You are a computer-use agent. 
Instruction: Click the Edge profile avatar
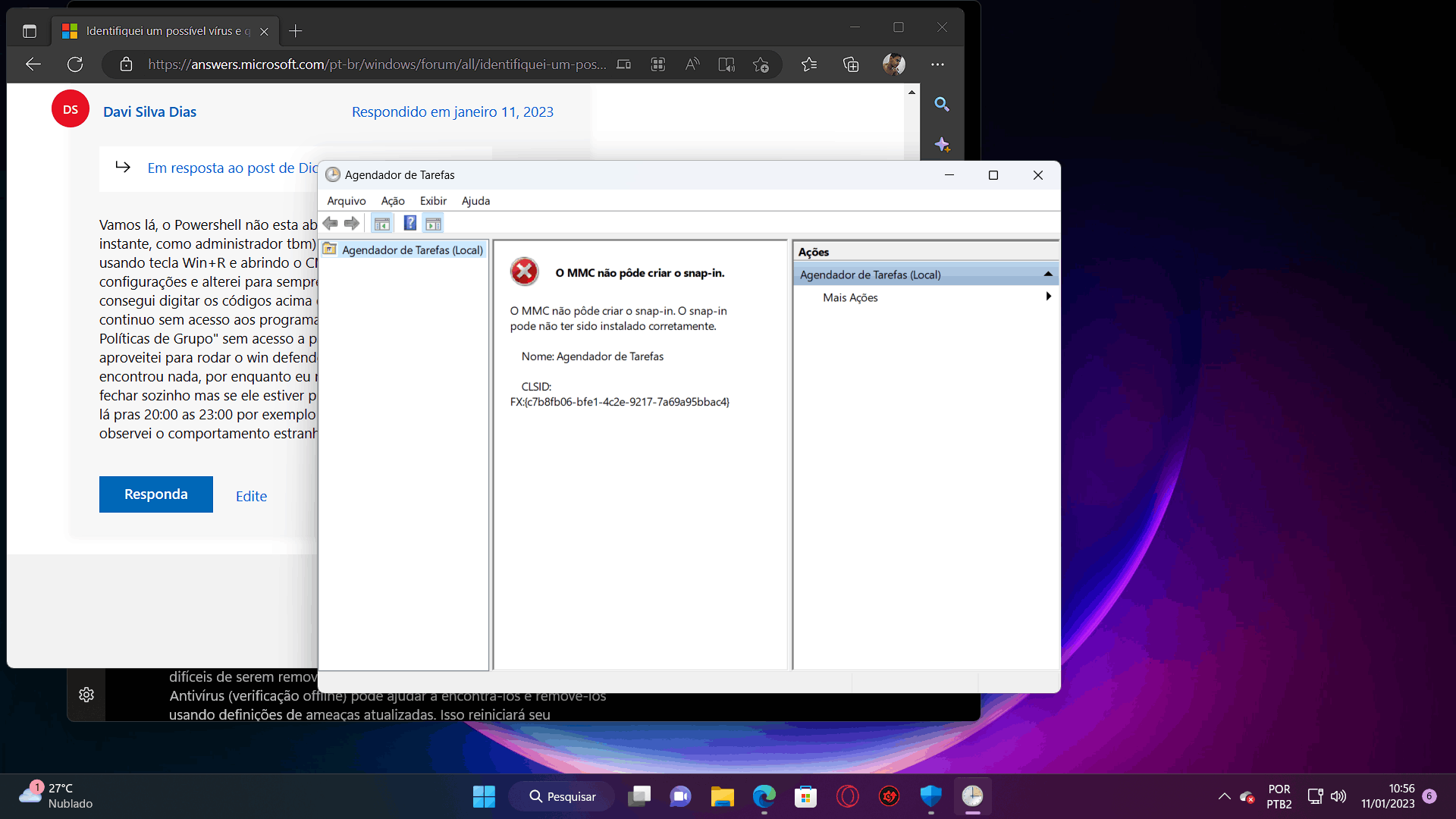(x=894, y=64)
